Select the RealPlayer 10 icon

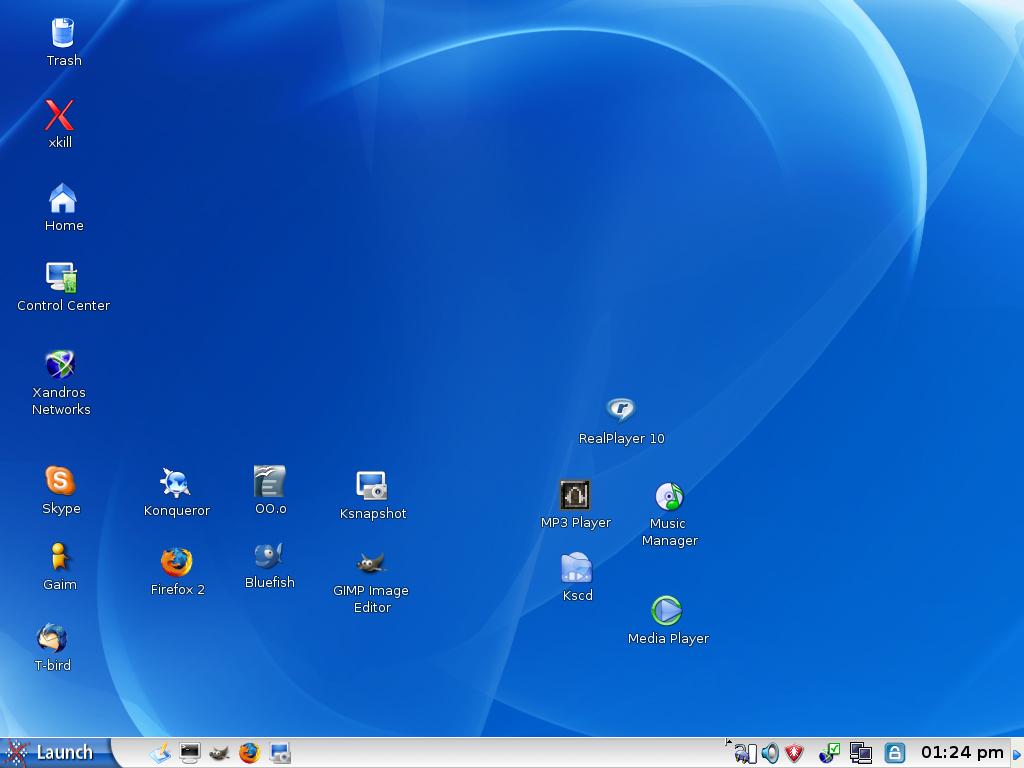(x=620, y=409)
